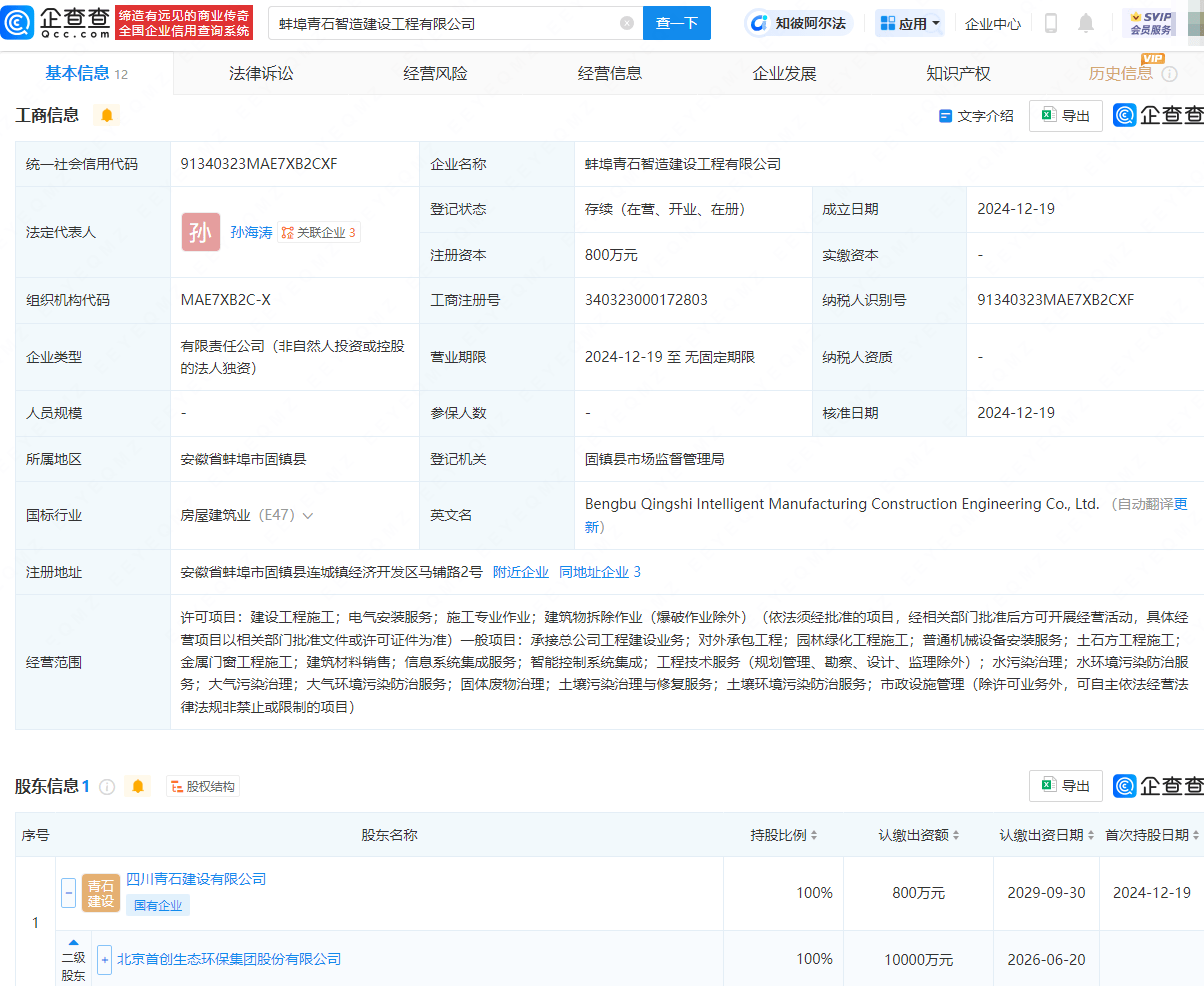This screenshot has height=986, width=1204.
Task: Open 北京首创生态环保集团股份有限公司 link
Action: (229, 959)
